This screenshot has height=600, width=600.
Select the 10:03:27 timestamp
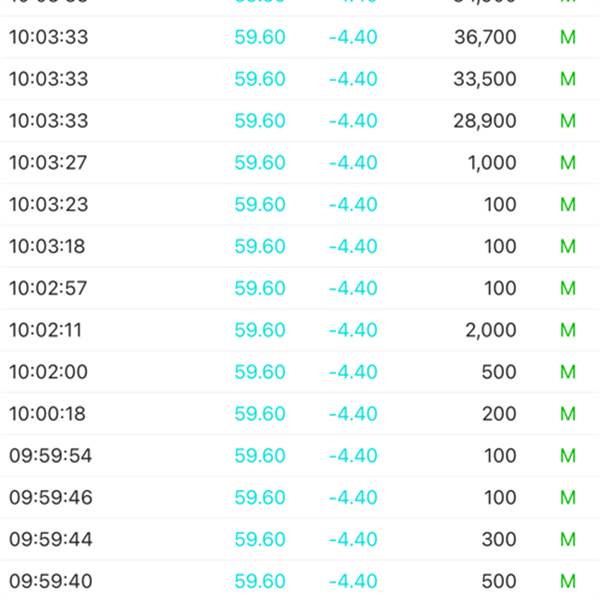[x=48, y=163]
